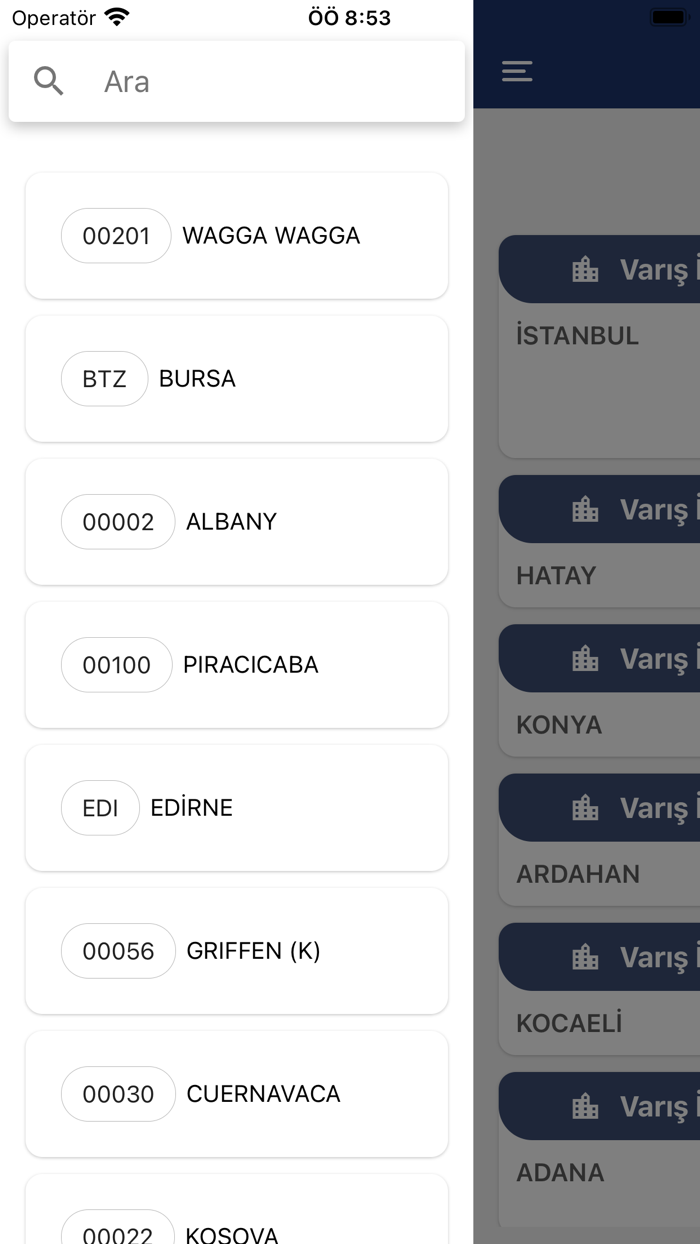
Task: Open the hamburger navigation menu
Action: click(x=517, y=72)
